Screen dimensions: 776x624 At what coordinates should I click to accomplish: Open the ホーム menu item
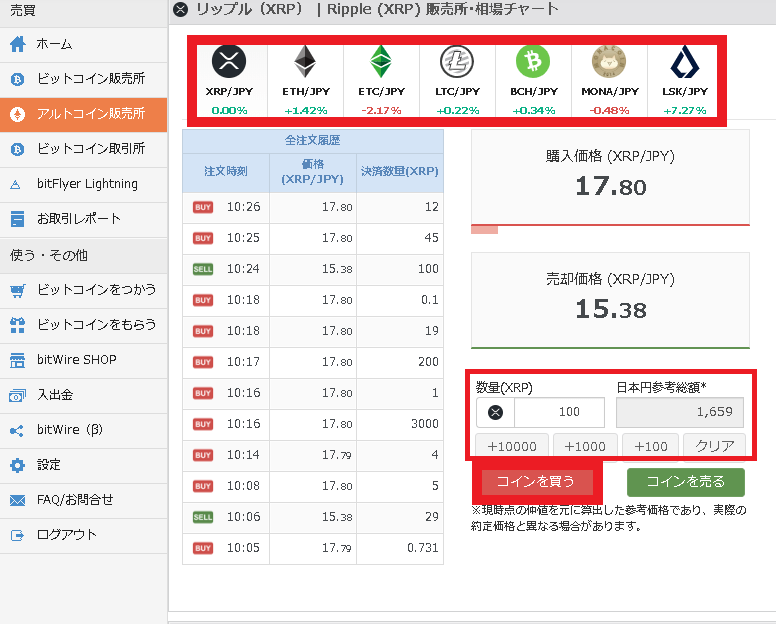[84, 45]
